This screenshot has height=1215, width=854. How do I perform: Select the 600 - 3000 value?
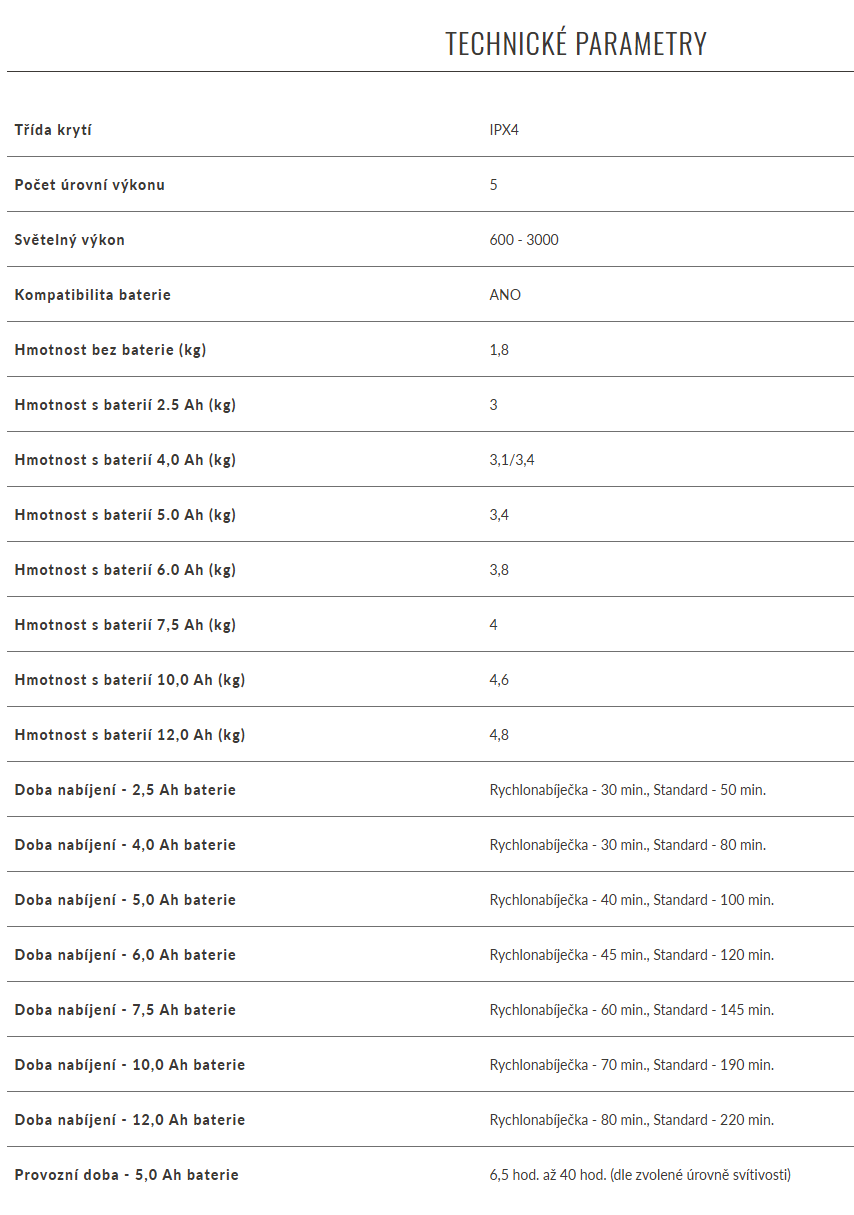click(x=524, y=240)
